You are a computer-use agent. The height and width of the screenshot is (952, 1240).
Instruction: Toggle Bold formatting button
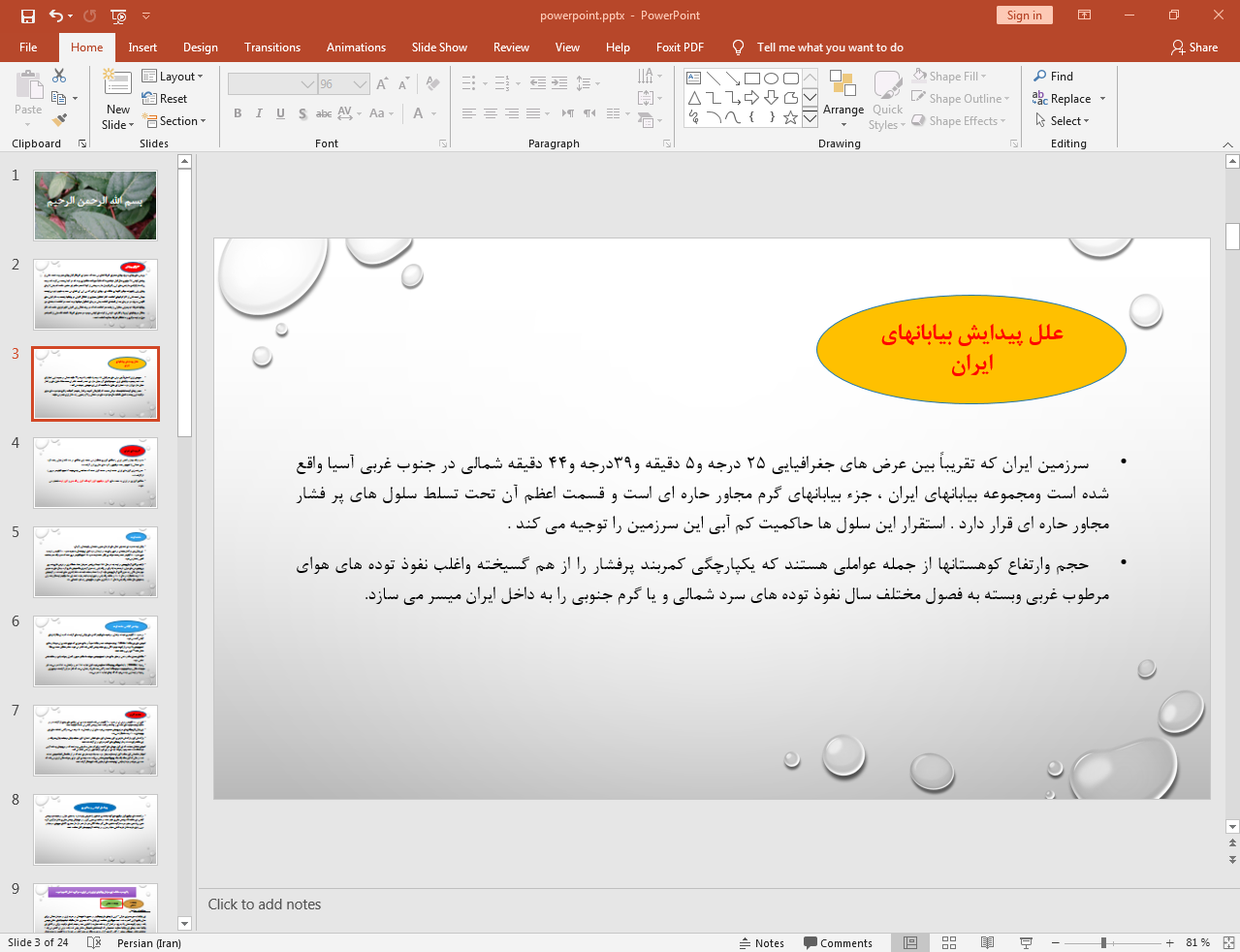238,113
